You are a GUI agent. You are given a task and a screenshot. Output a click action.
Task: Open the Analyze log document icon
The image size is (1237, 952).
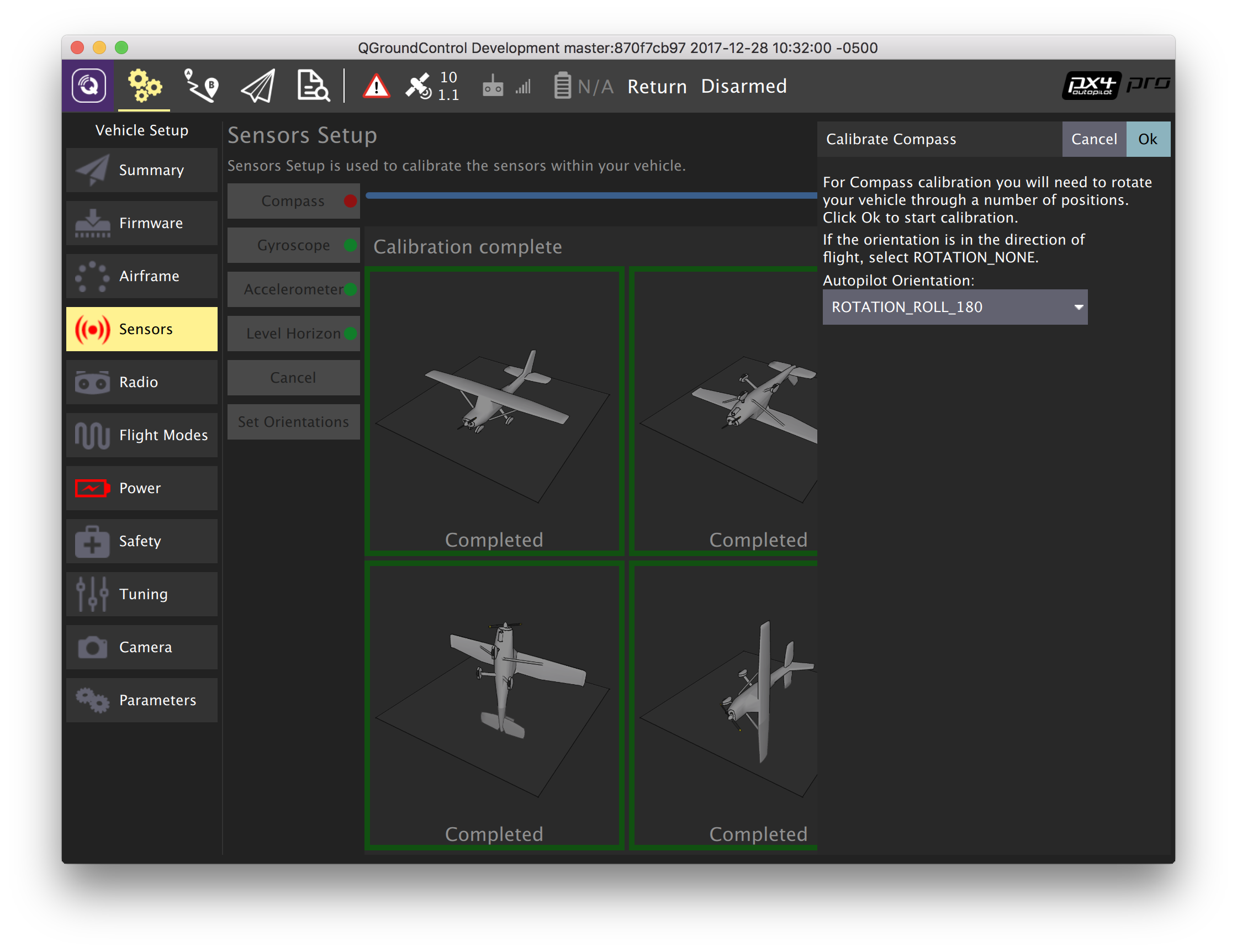pos(313,86)
